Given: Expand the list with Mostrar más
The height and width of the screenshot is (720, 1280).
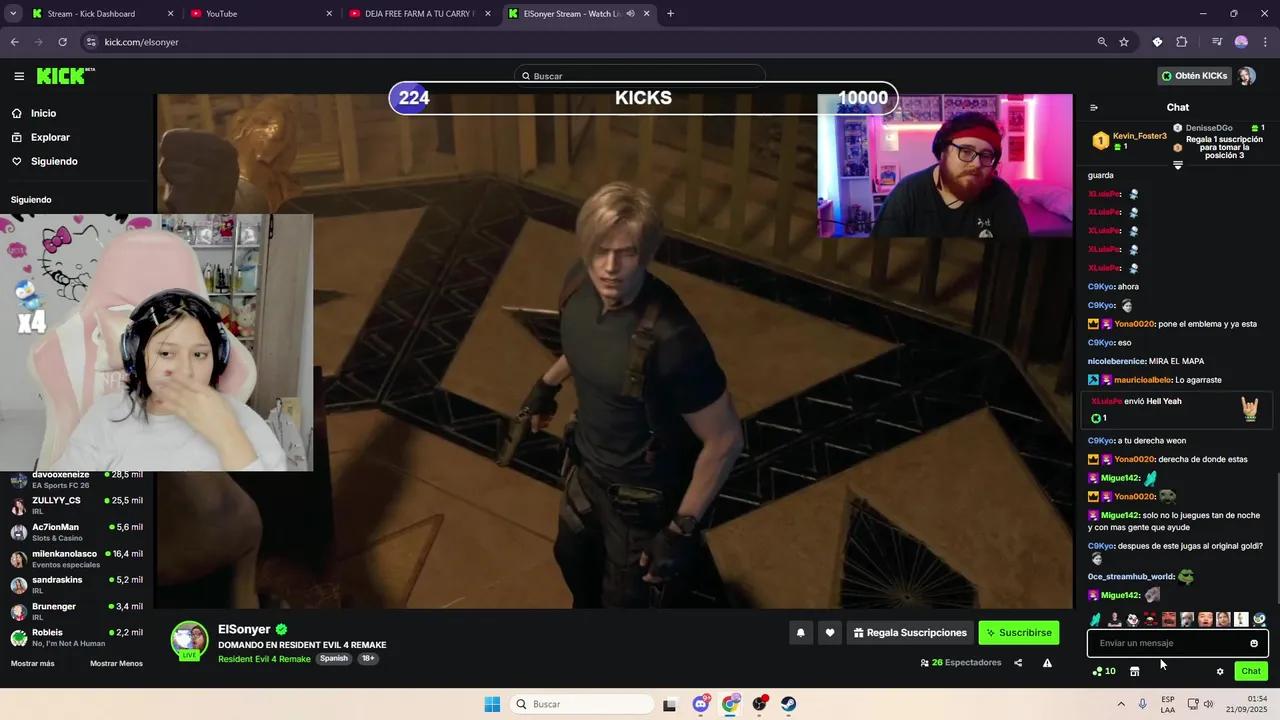Looking at the screenshot, I should pyautogui.click(x=32, y=664).
